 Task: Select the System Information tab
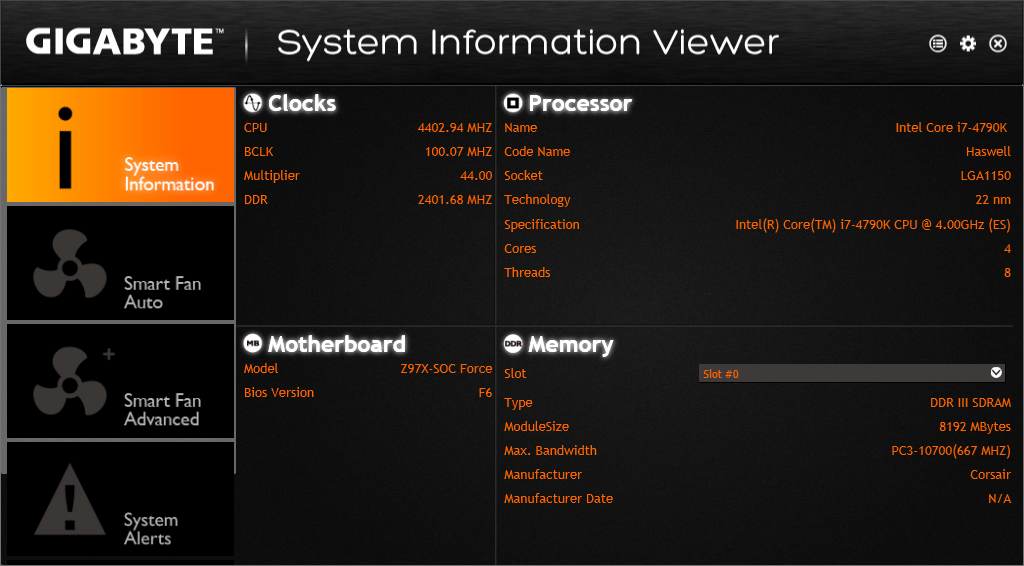click(120, 145)
